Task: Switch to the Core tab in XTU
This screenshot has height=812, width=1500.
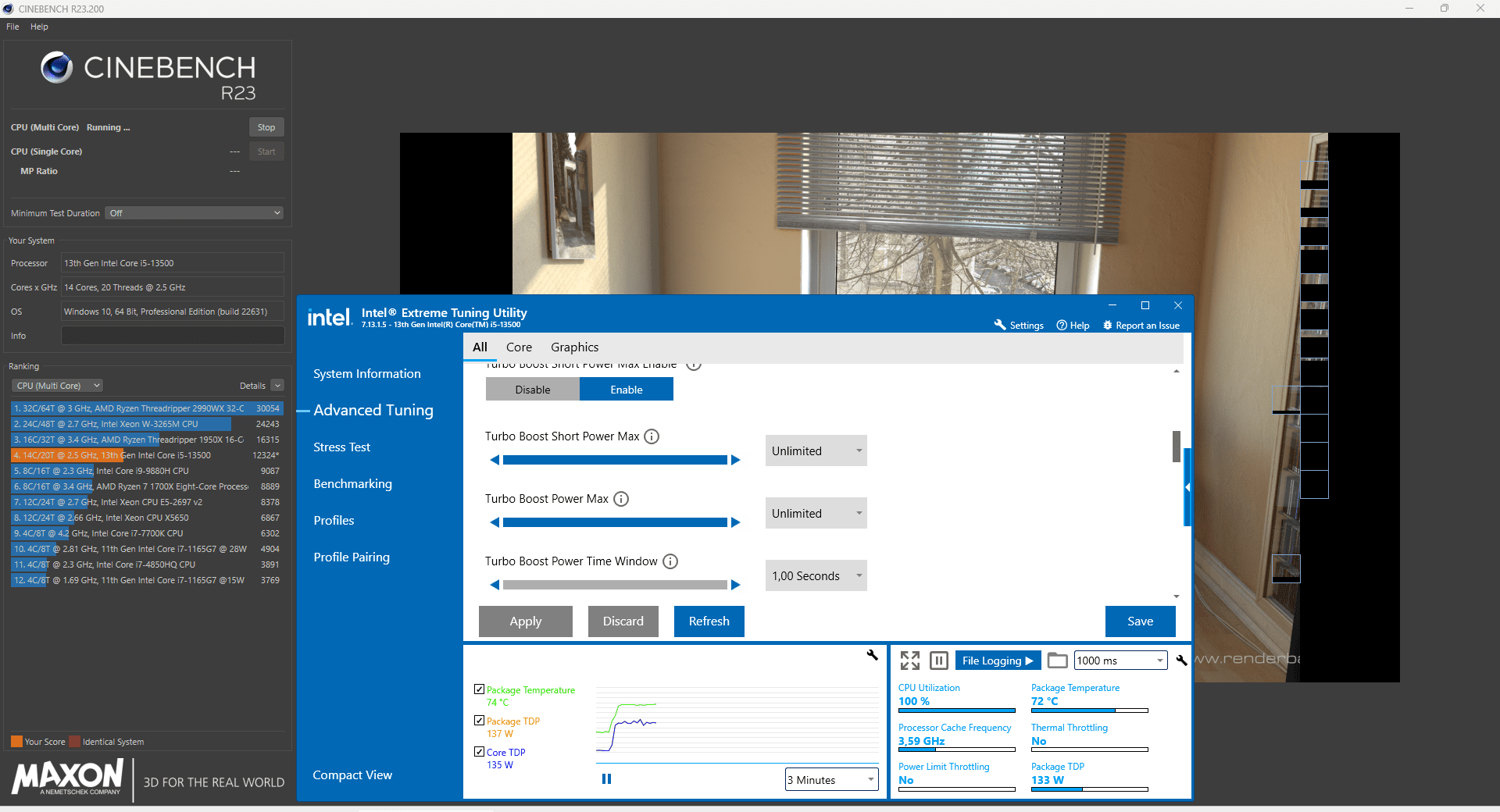Action: coord(519,347)
